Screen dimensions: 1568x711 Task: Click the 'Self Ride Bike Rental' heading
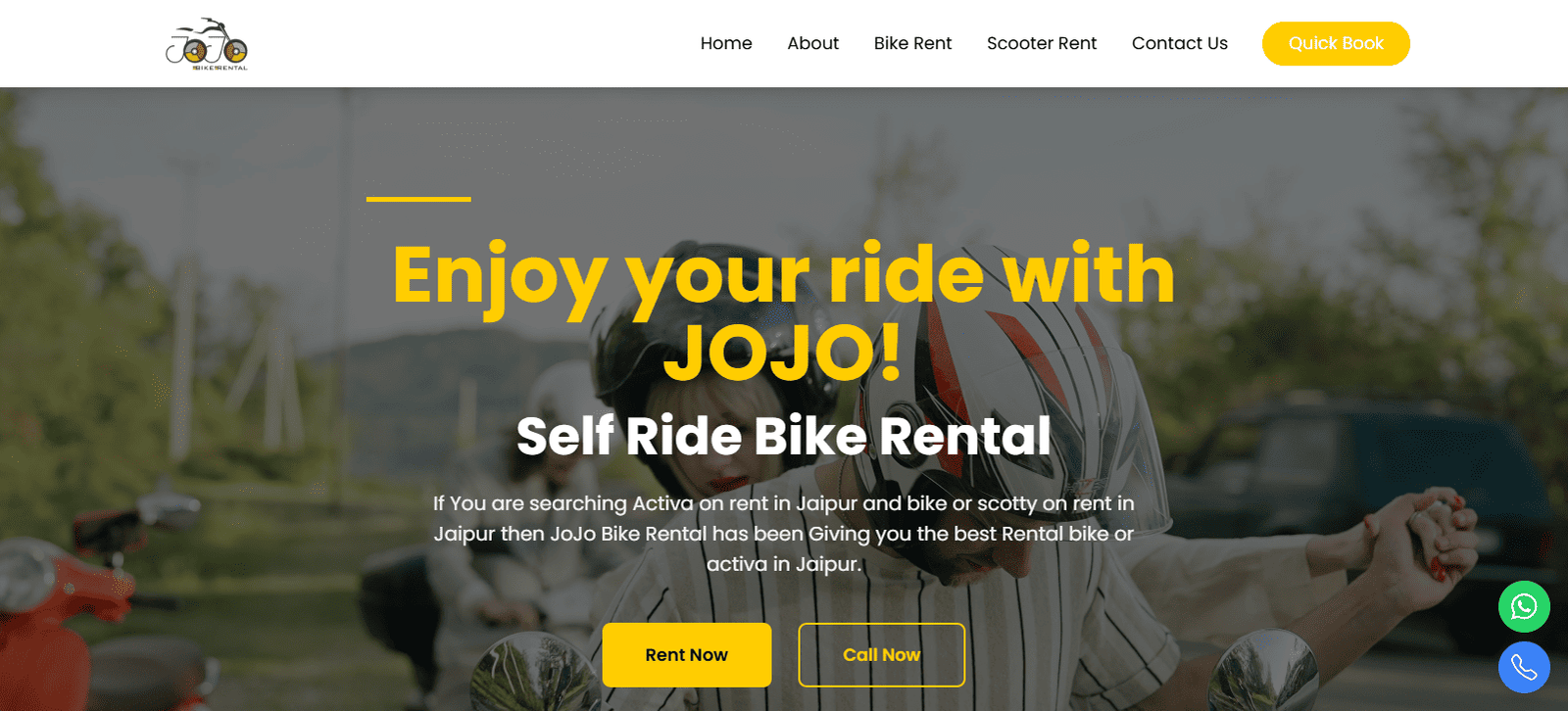(x=784, y=436)
